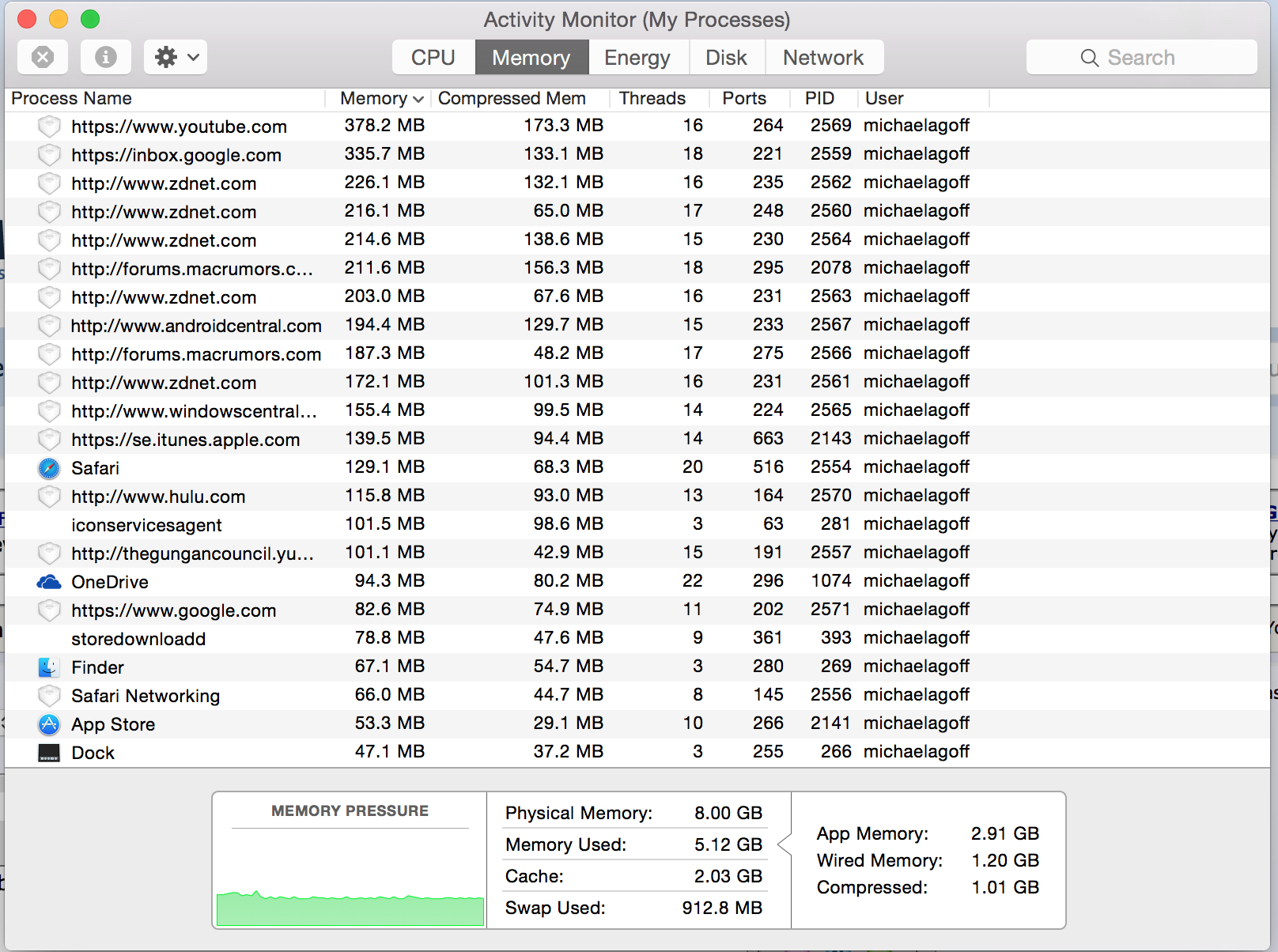Screen dimensions: 1278x952
Task: Sort by the User column header
Action: coord(923,98)
